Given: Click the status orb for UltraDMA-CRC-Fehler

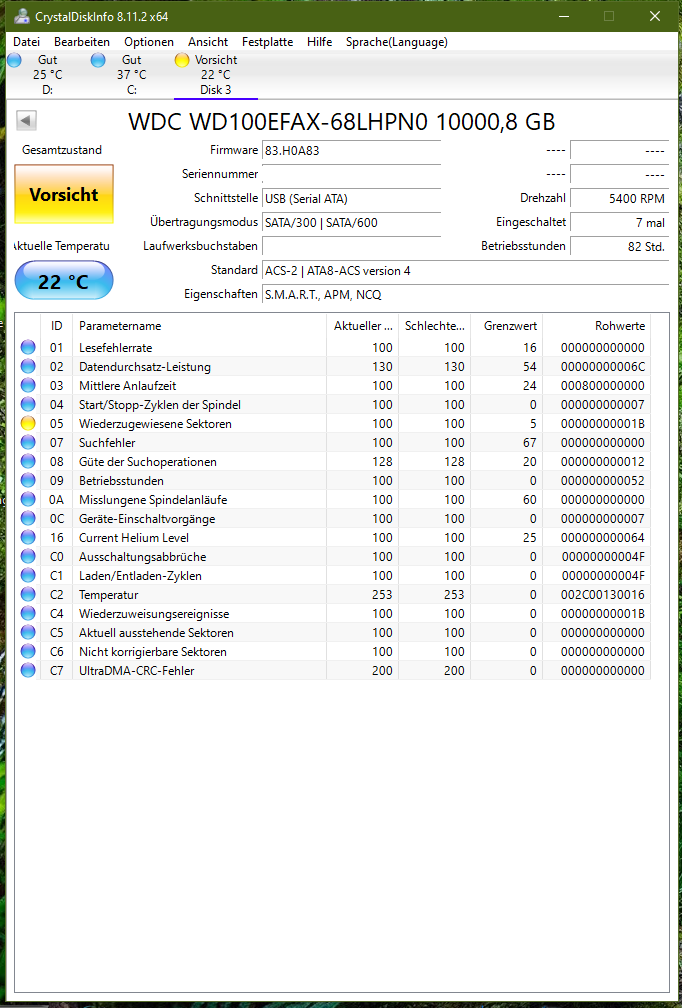Looking at the screenshot, I should pyautogui.click(x=28, y=670).
